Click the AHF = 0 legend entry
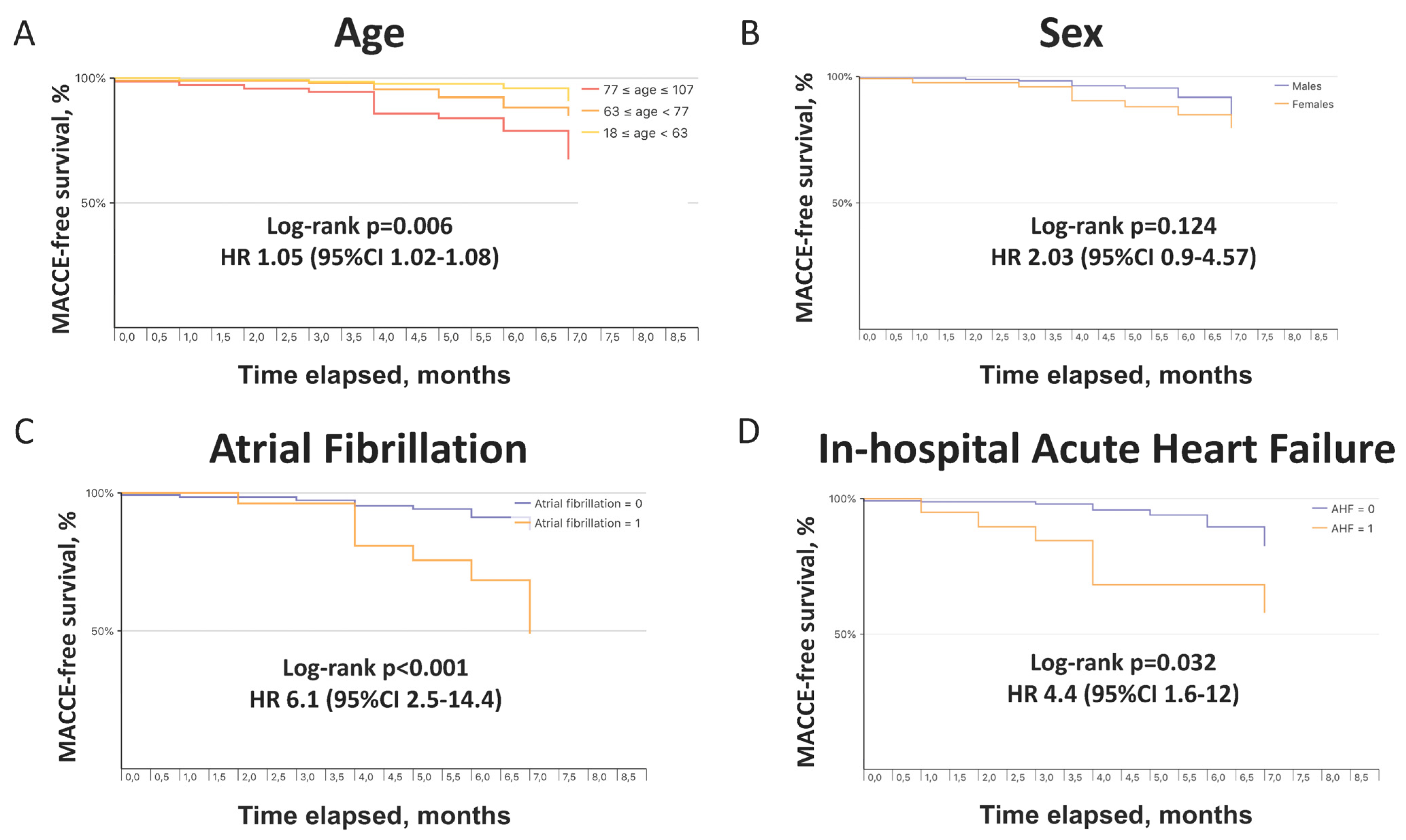1406x840 pixels. click(1343, 509)
